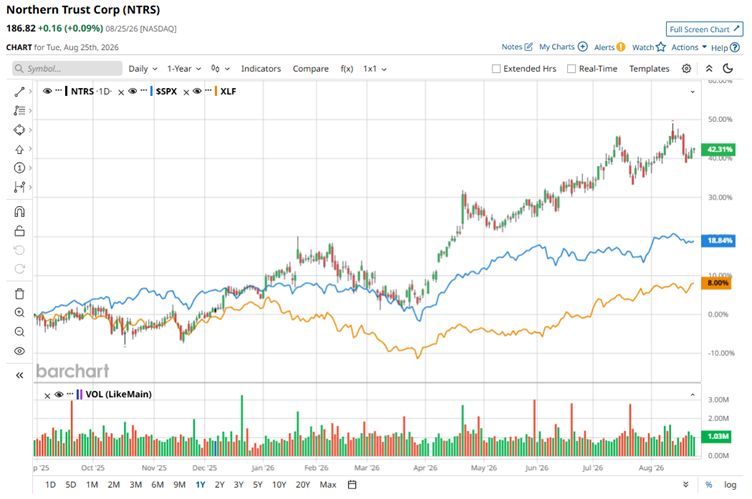The height and width of the screenshot is (499, 752).
Task: Add chart to My Charts
Action: click(582, 47)
